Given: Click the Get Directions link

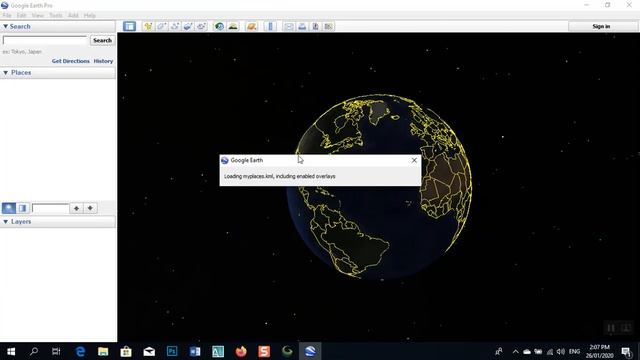Looking at the screenshot, I should 71,61.
